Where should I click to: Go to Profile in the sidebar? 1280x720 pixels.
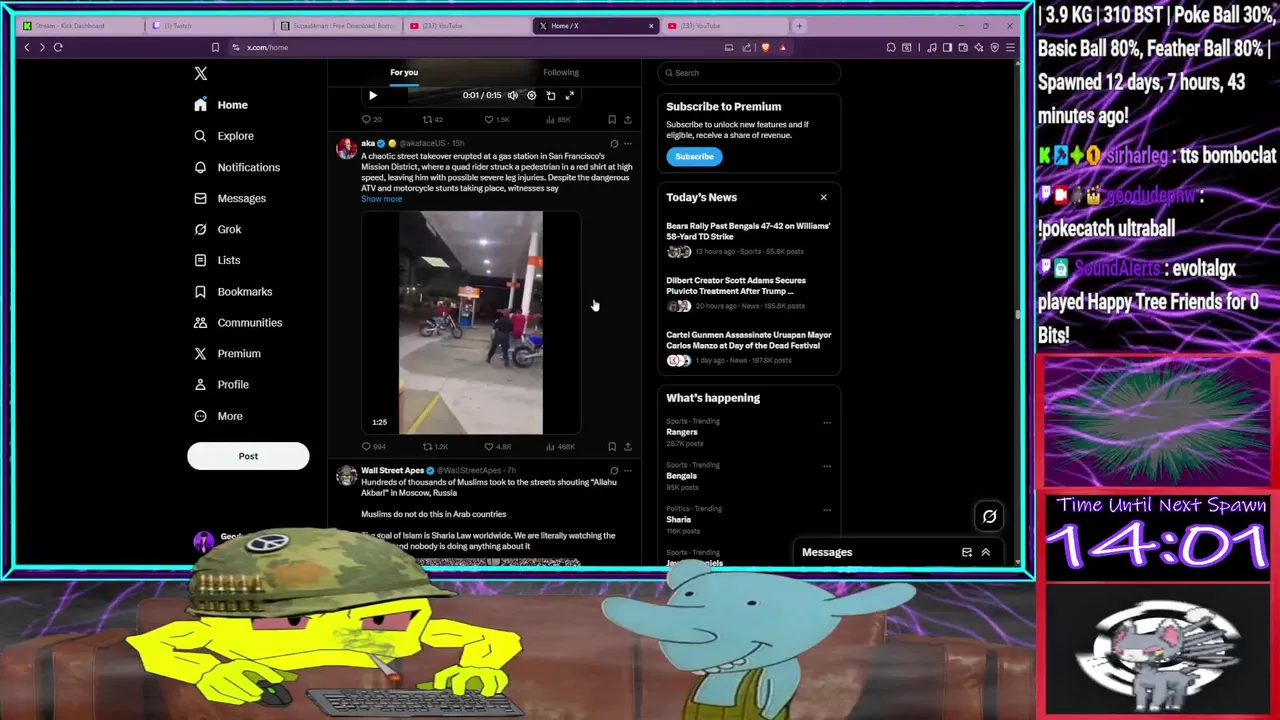[x=221, y=384]
